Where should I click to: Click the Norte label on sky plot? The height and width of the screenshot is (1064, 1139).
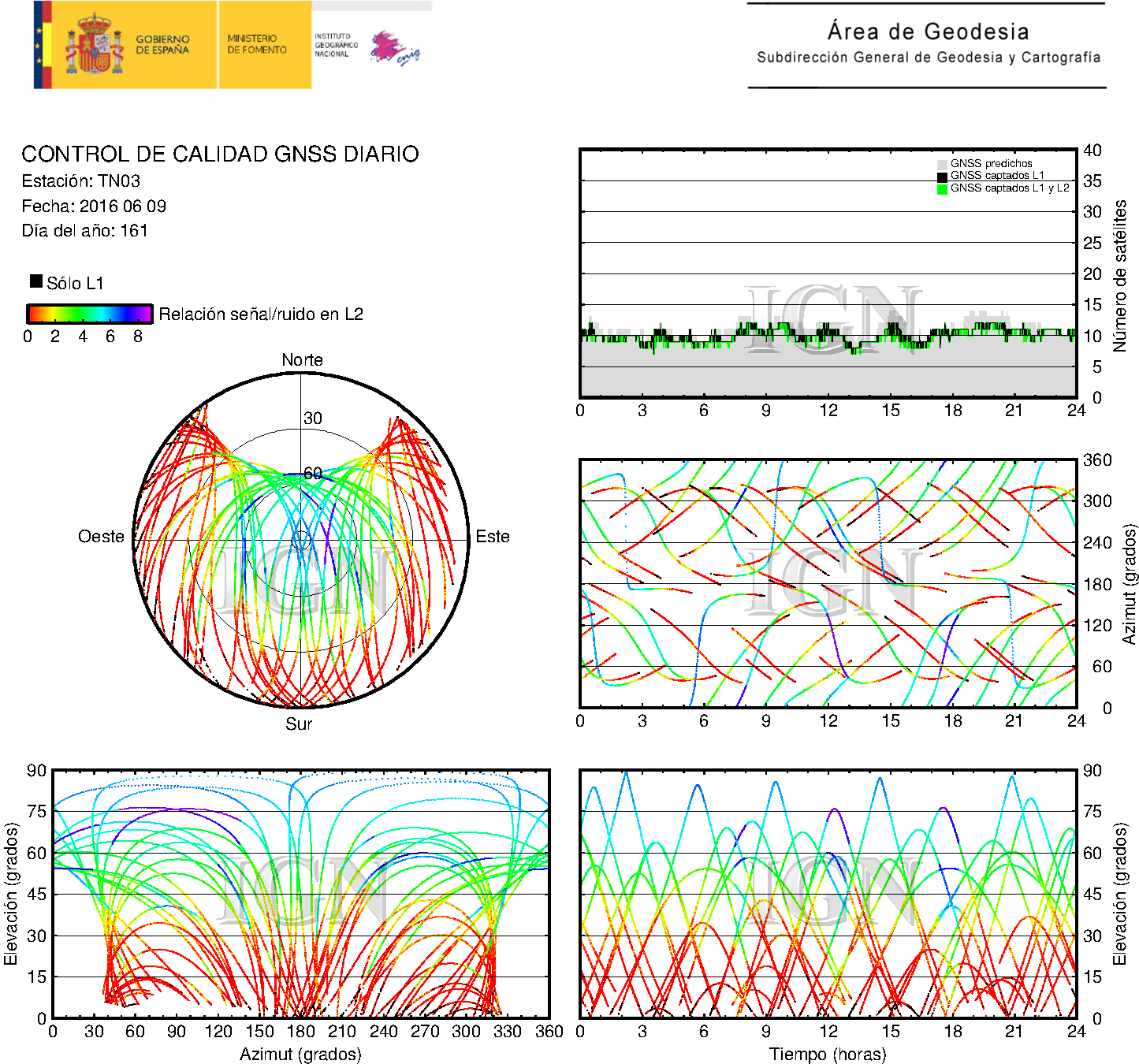point(302,360)
